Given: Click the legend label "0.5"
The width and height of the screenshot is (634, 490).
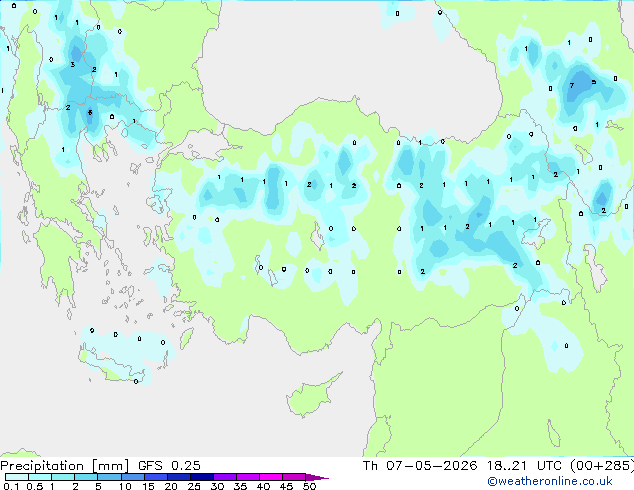Looking at the screenshot, I should tap(34, 486).
